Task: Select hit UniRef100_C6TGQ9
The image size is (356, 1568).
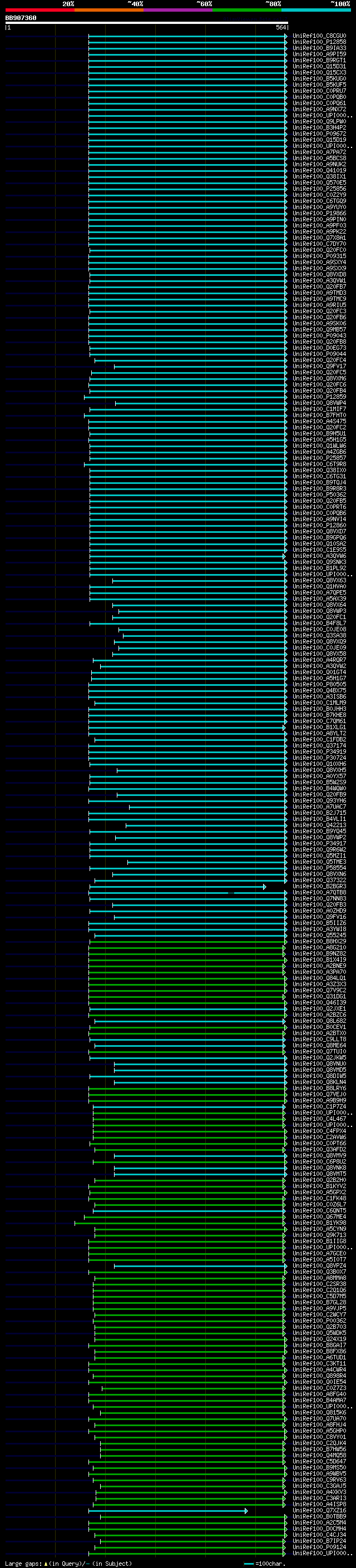Action: (x=319, y=201)
